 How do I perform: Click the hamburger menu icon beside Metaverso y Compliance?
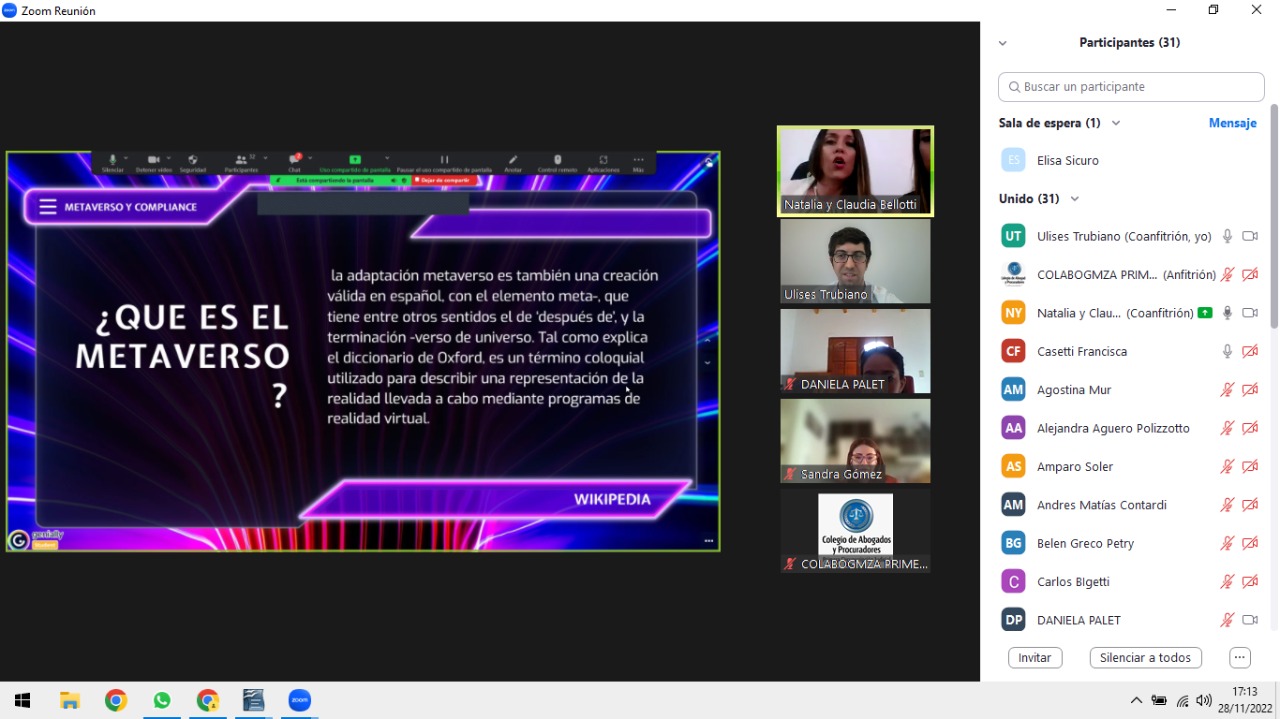click(48, 207)
